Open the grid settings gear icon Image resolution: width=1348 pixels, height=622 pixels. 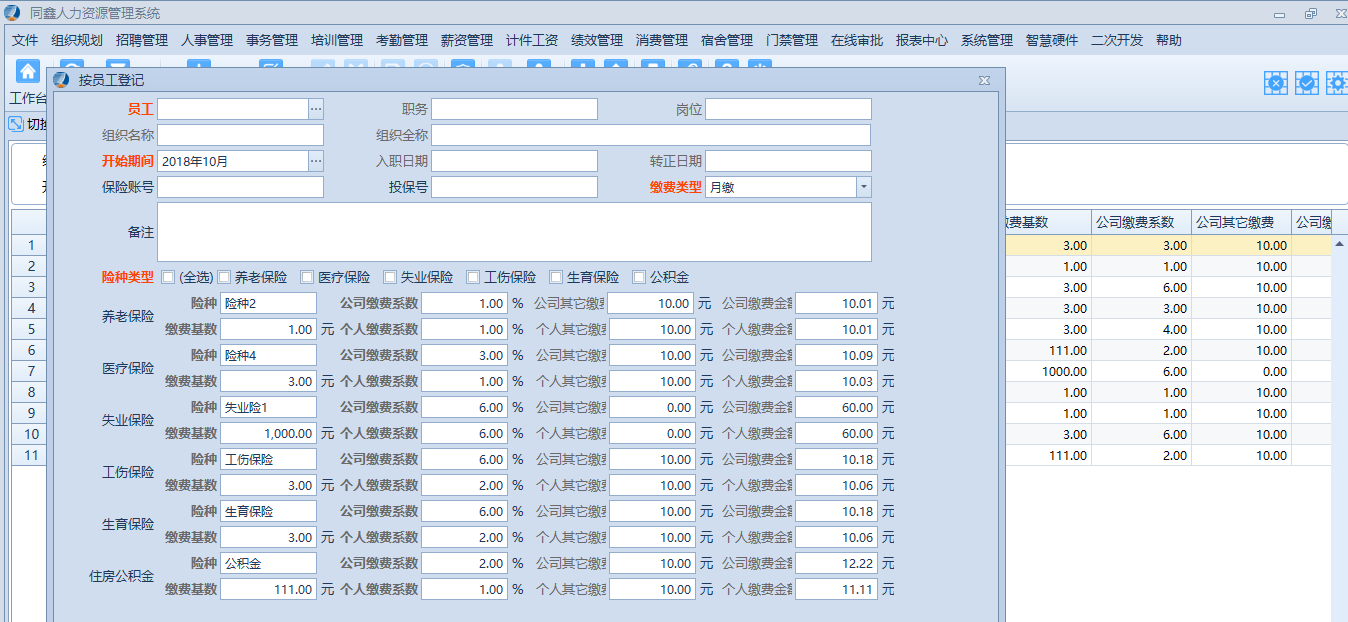click(1336, 83)
